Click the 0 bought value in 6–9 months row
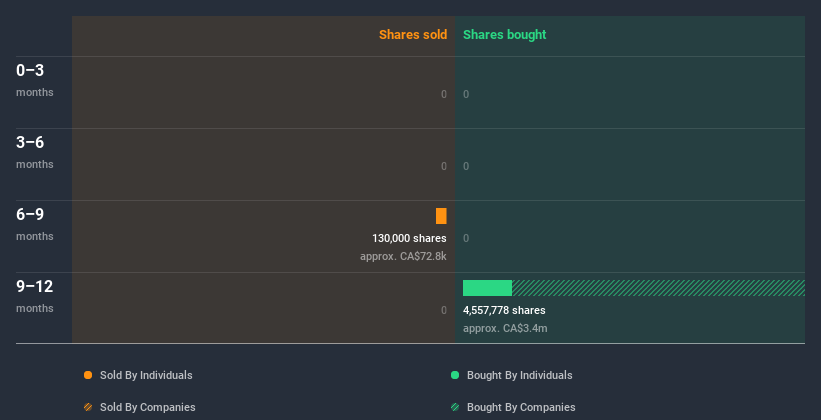The width and height of the screenshot is (821, 420). pos(466,238)
